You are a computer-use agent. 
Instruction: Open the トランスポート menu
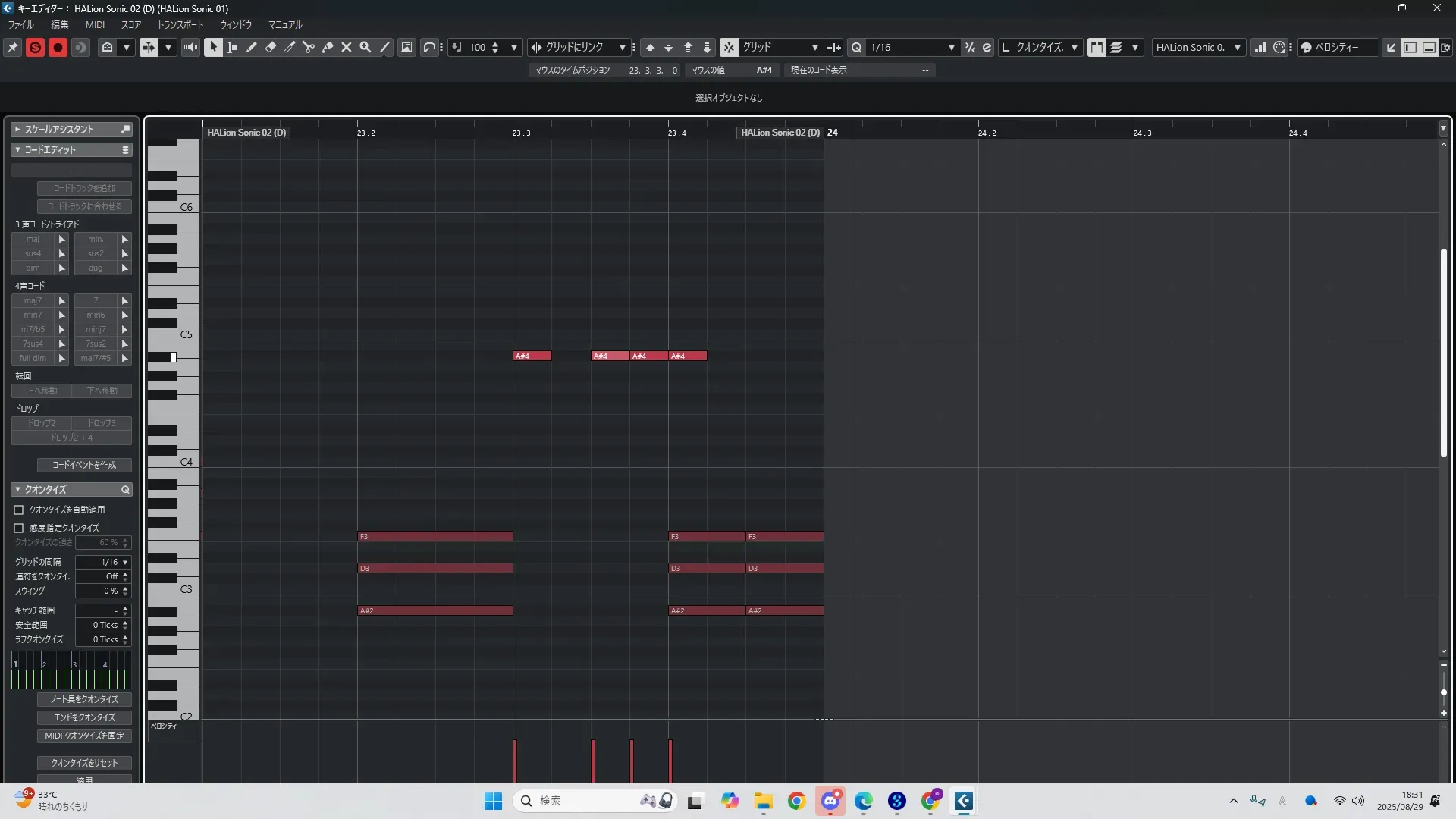tap(180, 24)
